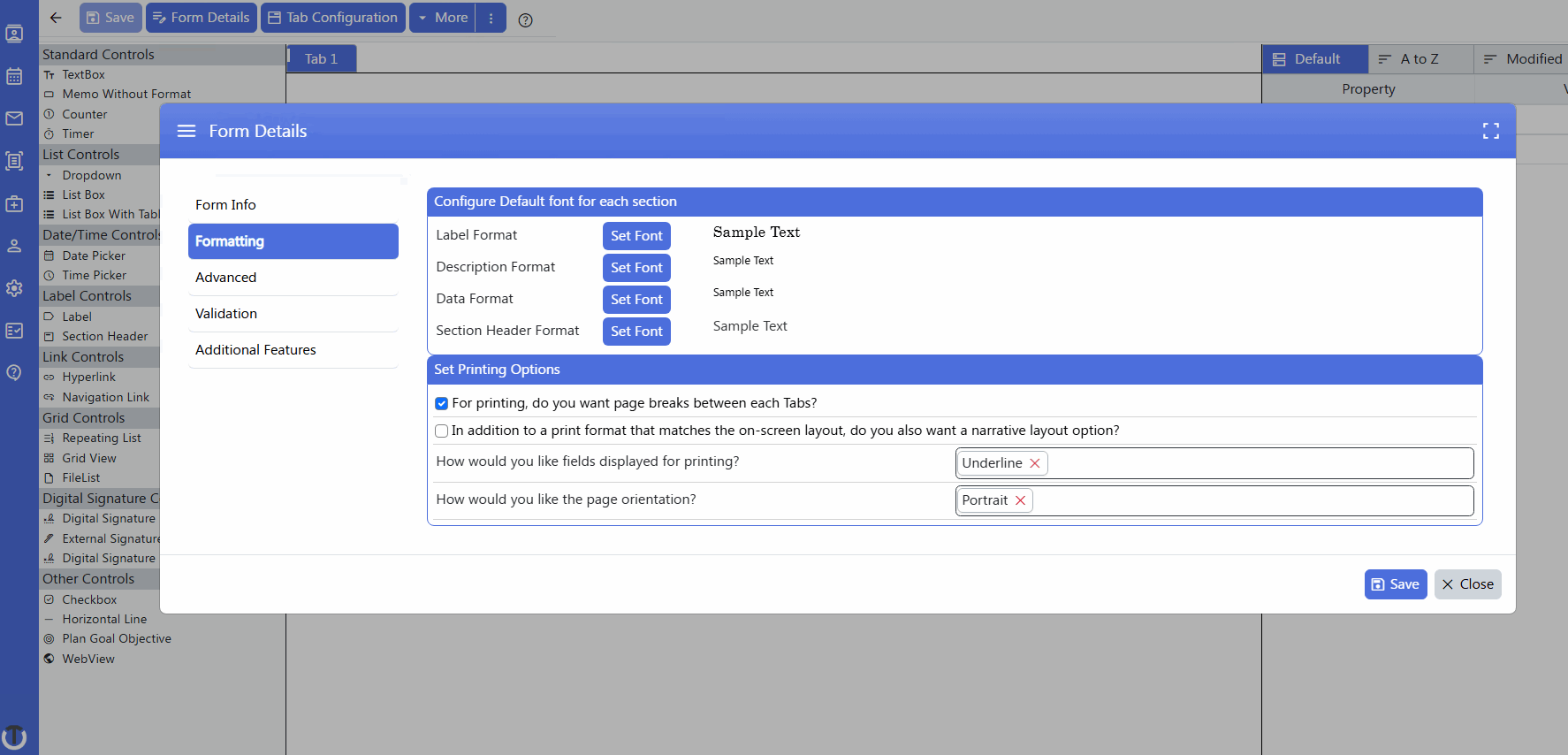Select the Formatting section
Viewport: 1568px width, 755px height.
pyautogui.click(x=293, y=241)
